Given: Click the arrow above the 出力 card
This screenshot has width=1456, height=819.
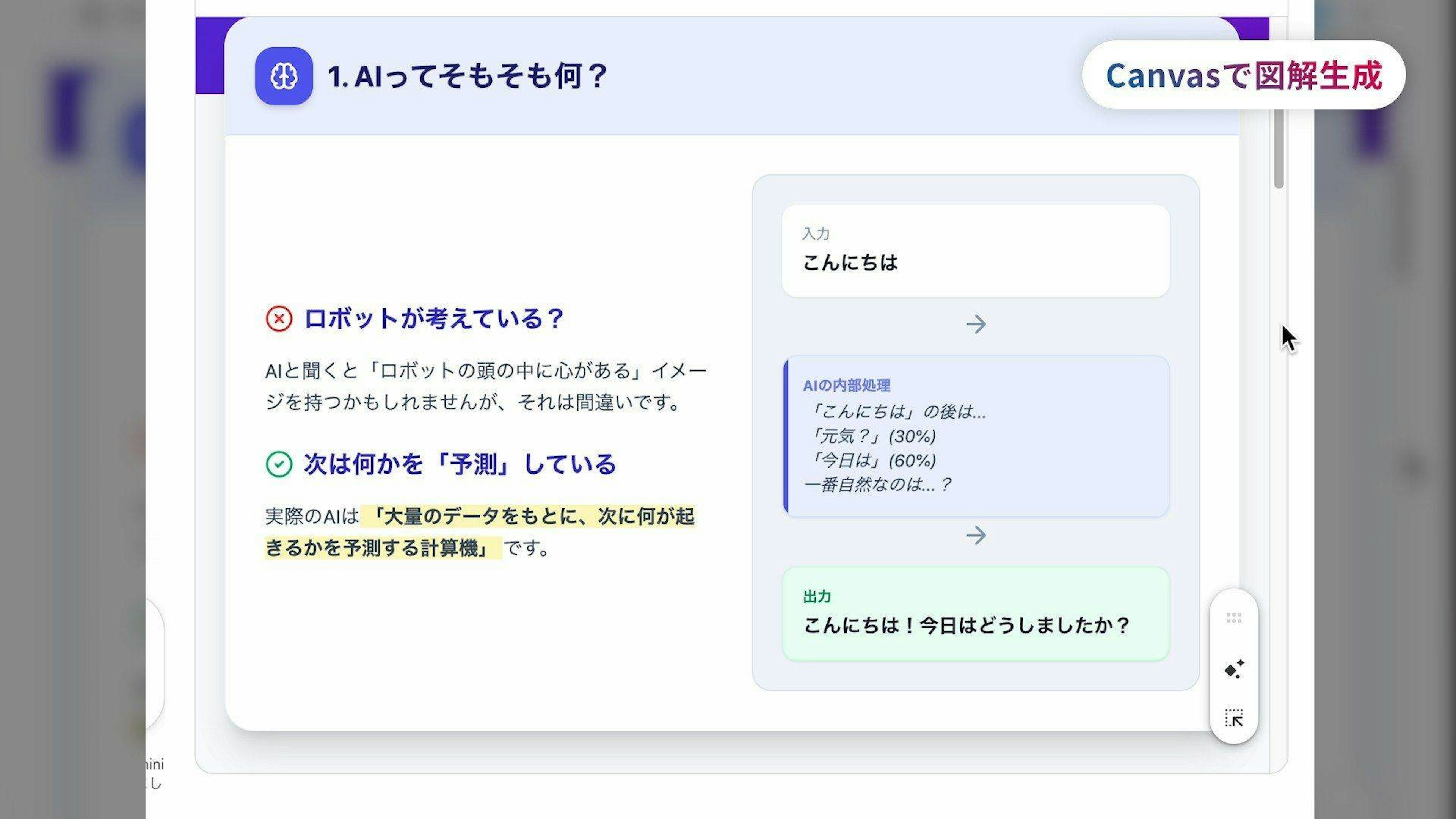Looking at the screenshot, I should (976, 535).
